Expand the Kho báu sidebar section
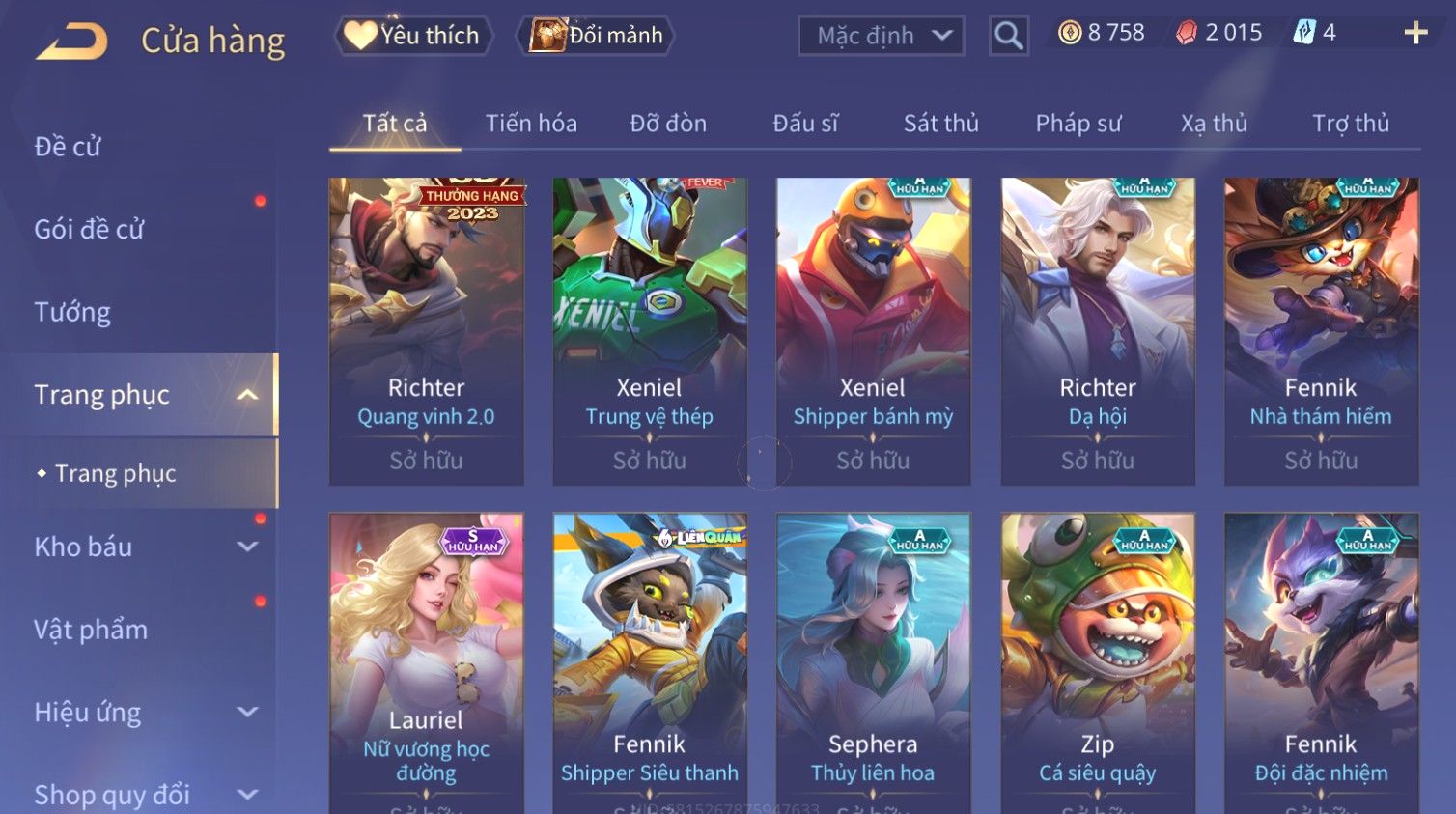The width and height of the screenshot is (1456, 814). [x=247, y=547]
